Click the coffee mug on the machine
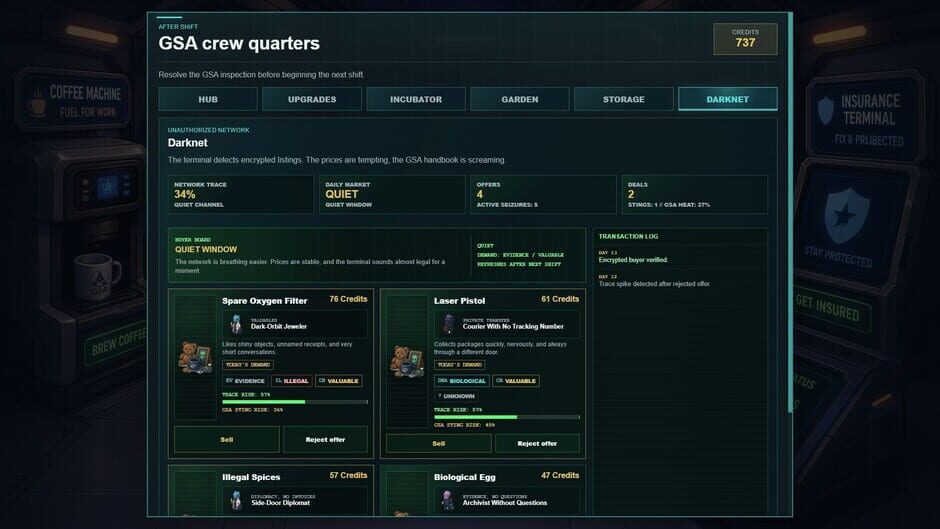The width and height of the screenshot is (940, 529). pyautogui.click(x=97, y=276)
